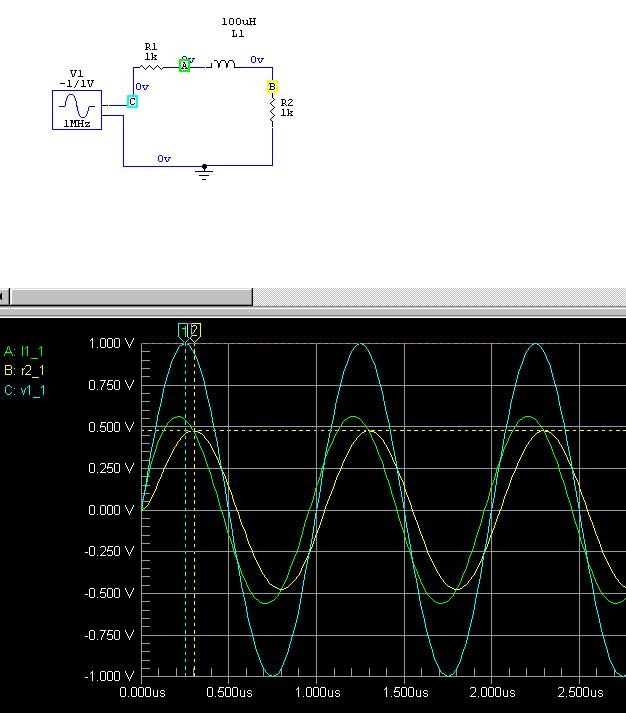The height and width of the screenshot is (713, 626).
Task: Click the empty scrollbar track area
Action: click(x=439, y=297)
